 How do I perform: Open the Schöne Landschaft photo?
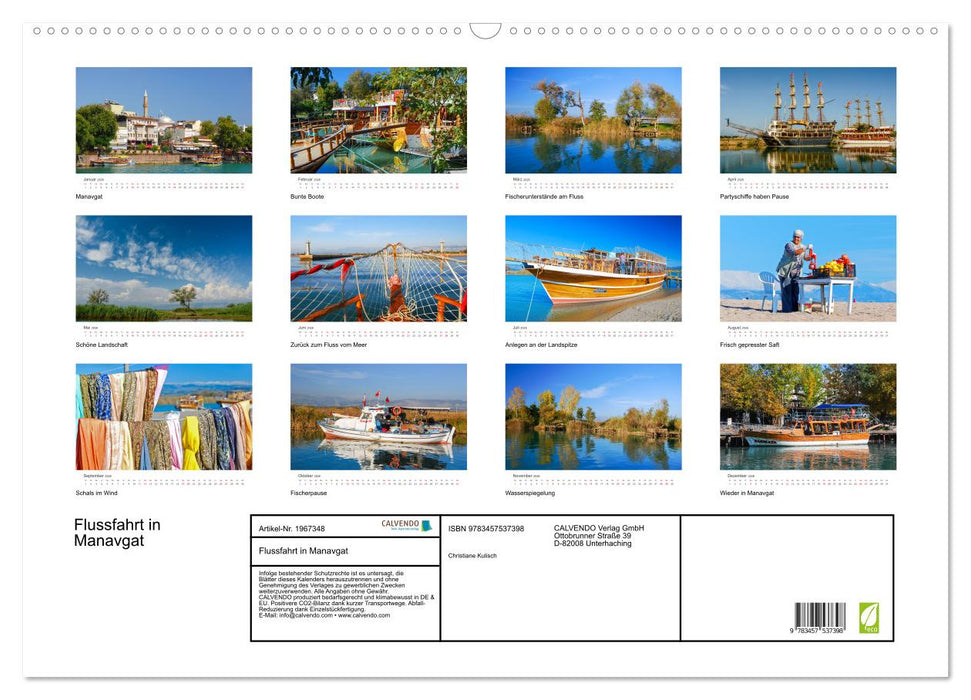point(164,268)
